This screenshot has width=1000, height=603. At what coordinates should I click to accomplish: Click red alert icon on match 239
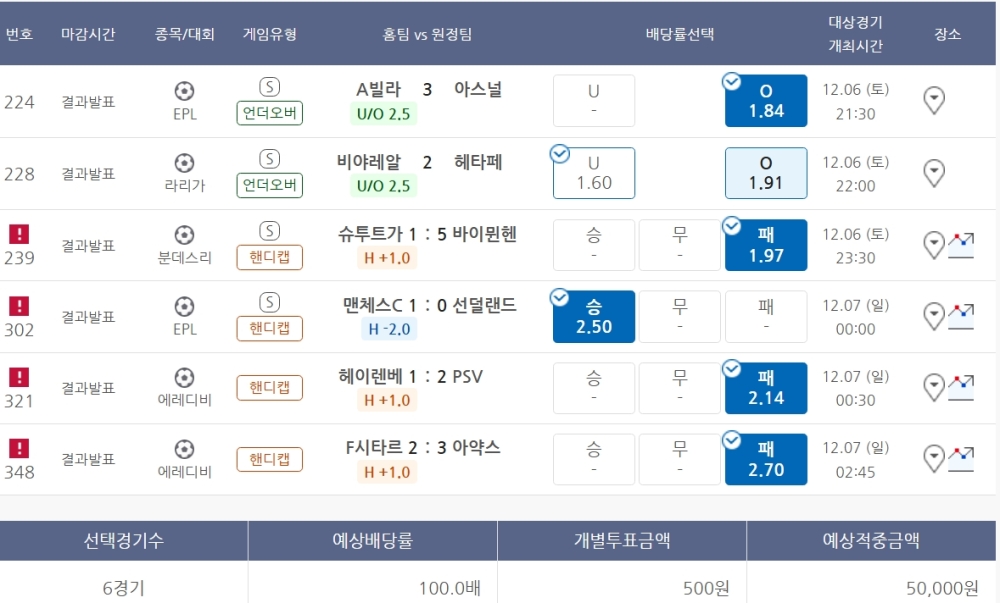coord(19,234)
